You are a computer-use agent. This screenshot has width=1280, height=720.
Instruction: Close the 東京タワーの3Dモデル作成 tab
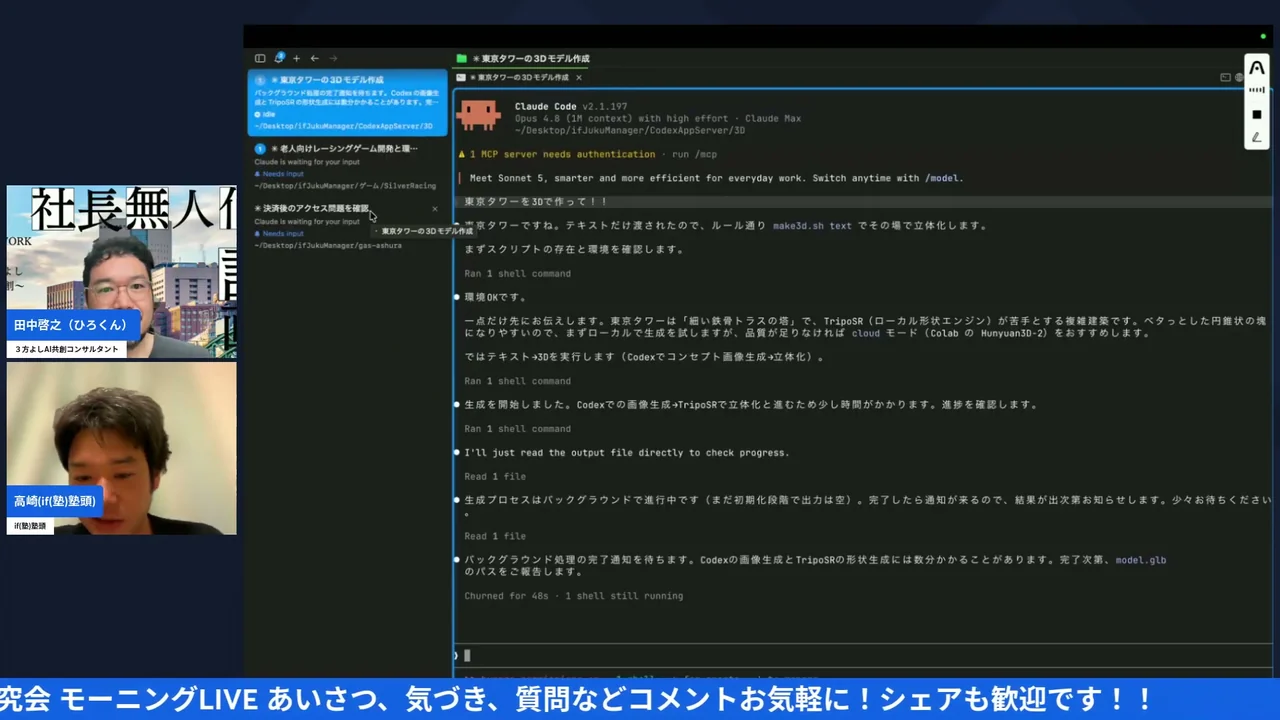pos(578,77)
